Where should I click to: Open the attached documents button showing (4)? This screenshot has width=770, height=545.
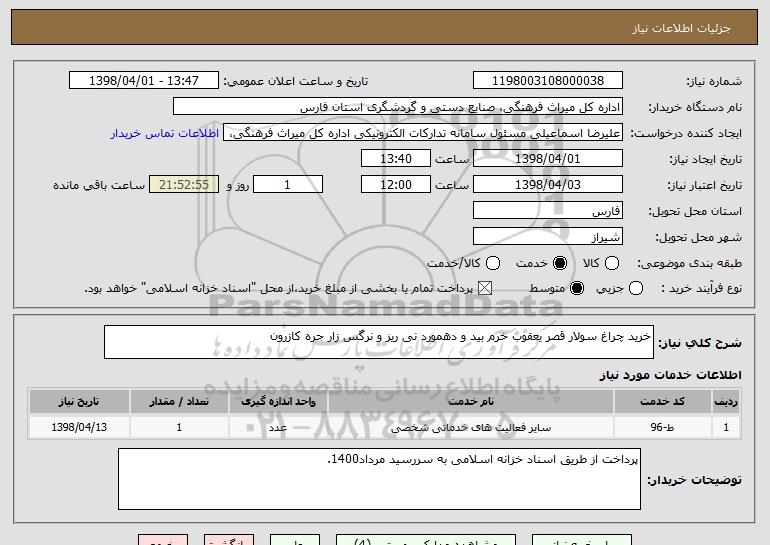[x=426, y=540]
